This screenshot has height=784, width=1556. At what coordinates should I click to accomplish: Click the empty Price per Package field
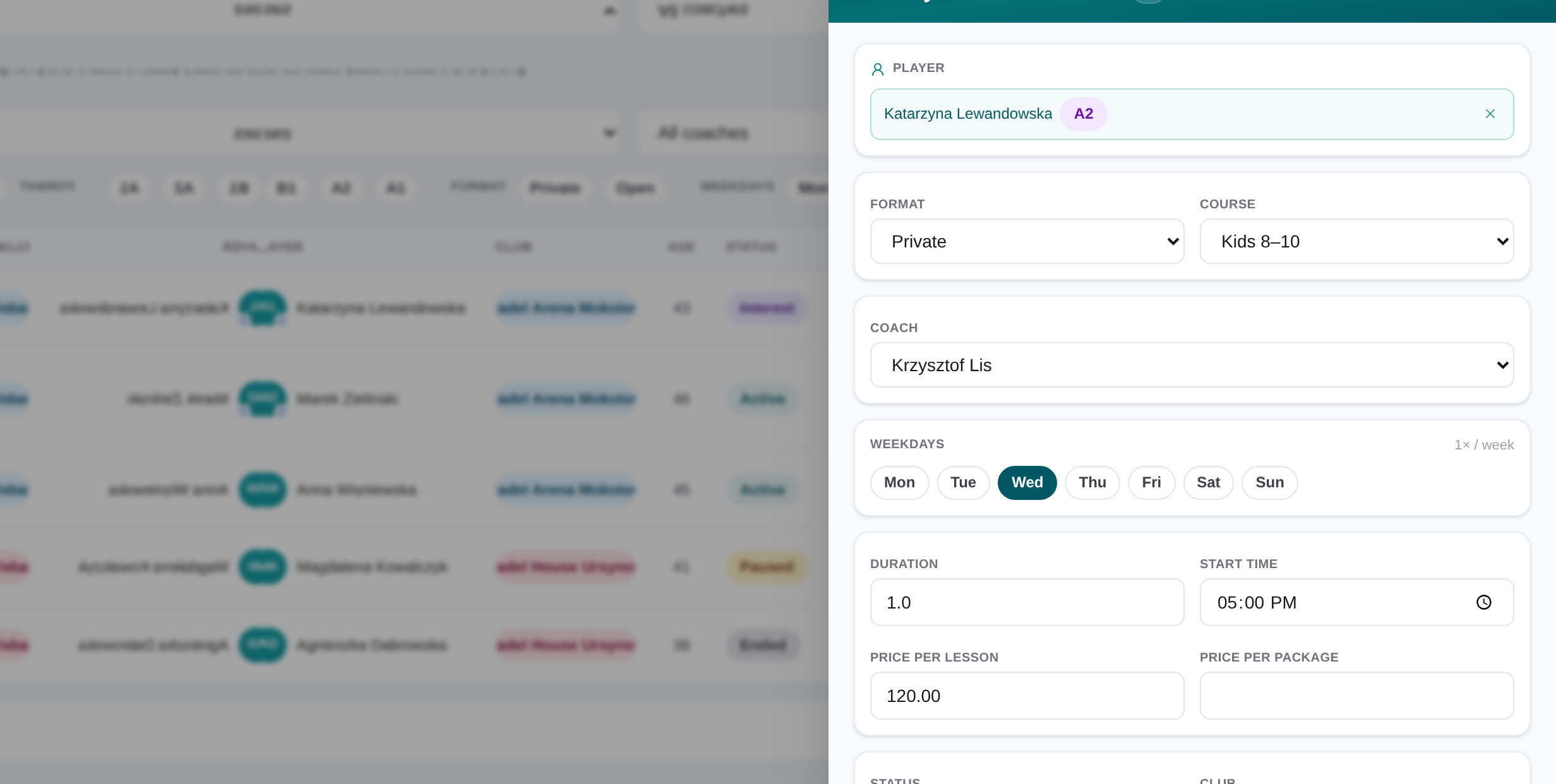[x=1356, y=696]
